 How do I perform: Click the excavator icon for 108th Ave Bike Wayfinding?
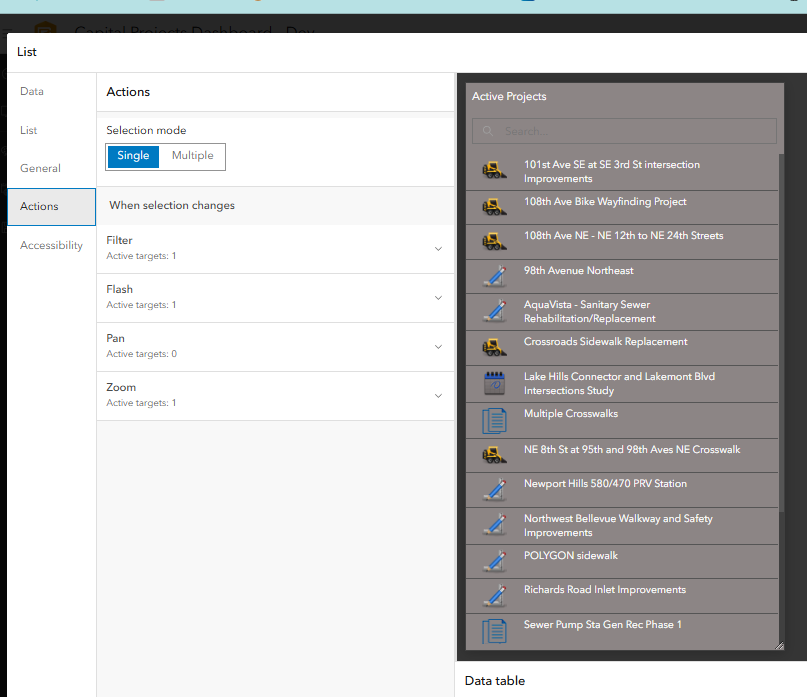point(494,207)
